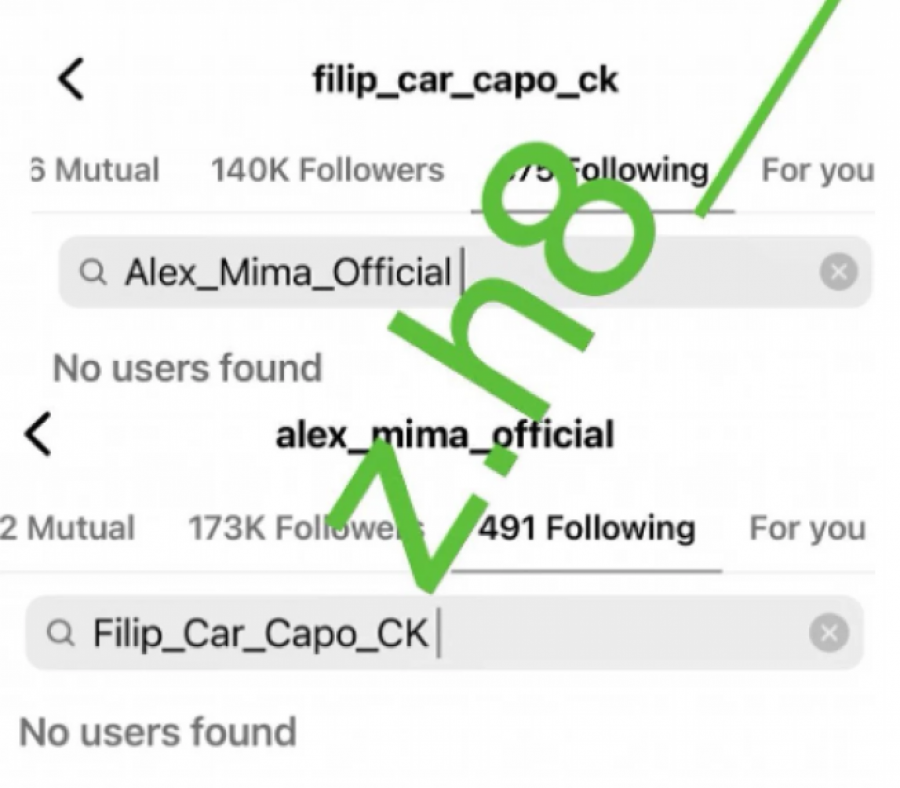900x788 pixels.
Task: Click magnifier icon before Alex_Mima_Official text
Action: pyautogui.click(x=93, y=272)
